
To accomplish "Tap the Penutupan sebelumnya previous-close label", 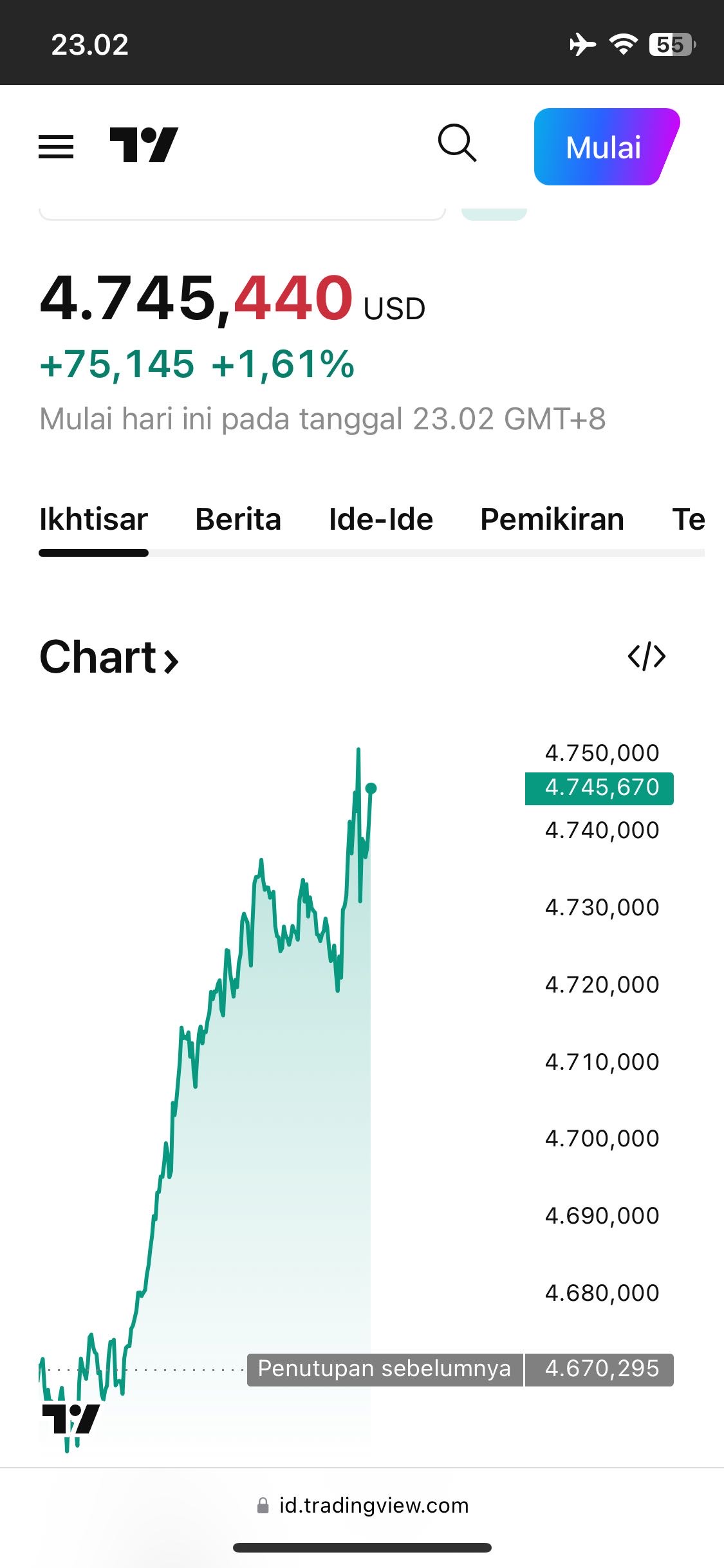I will (x=384, y=1368).
